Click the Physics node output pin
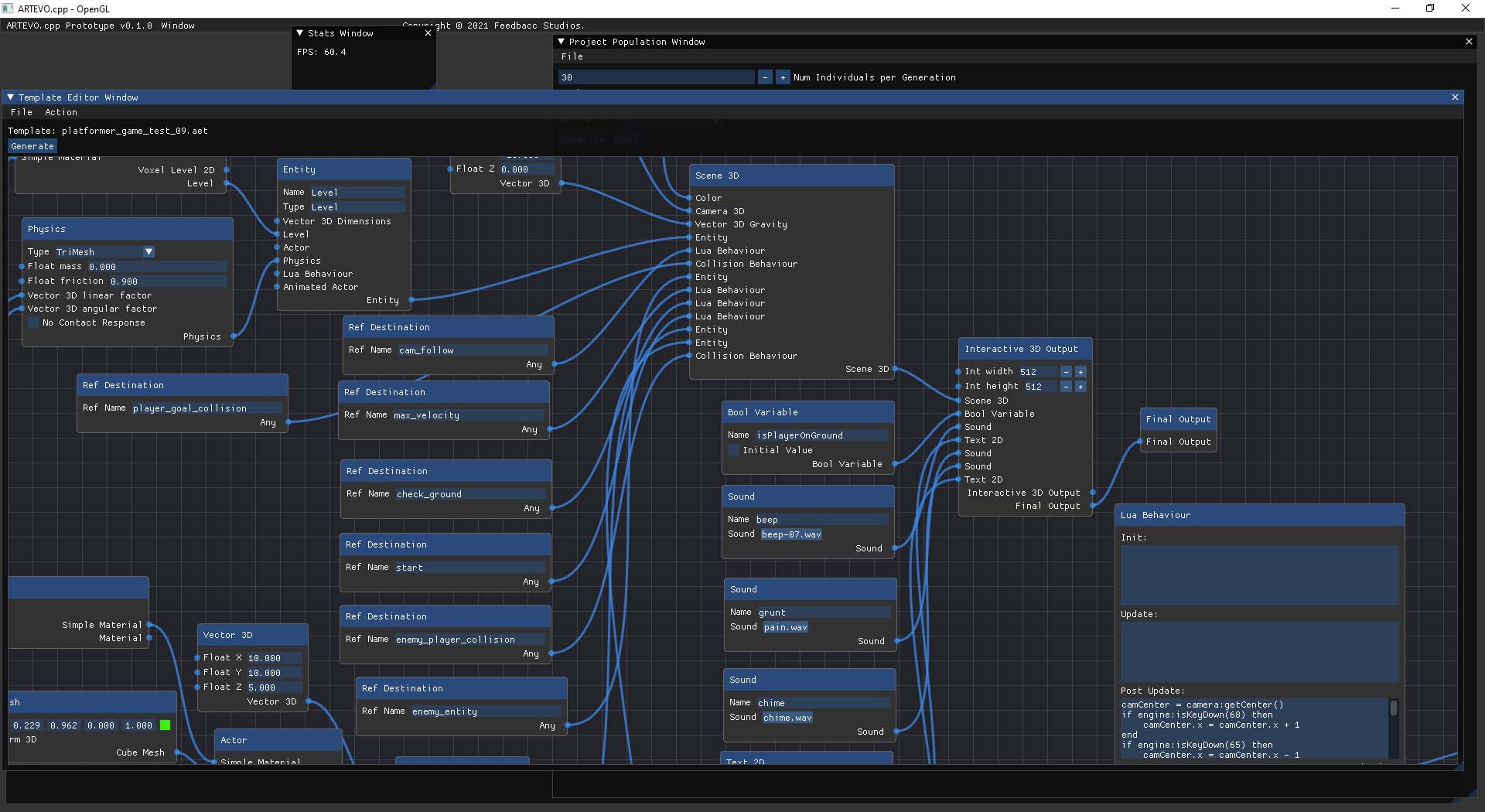 point(234,336)
